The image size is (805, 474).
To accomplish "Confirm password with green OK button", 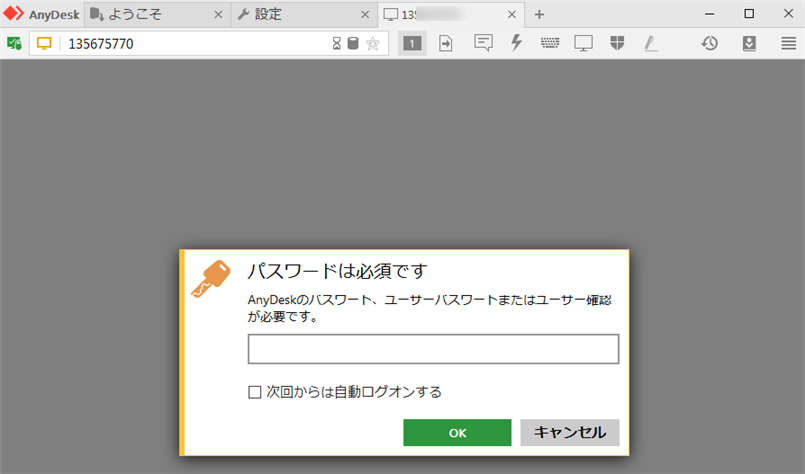I will [x=457, y=432].
